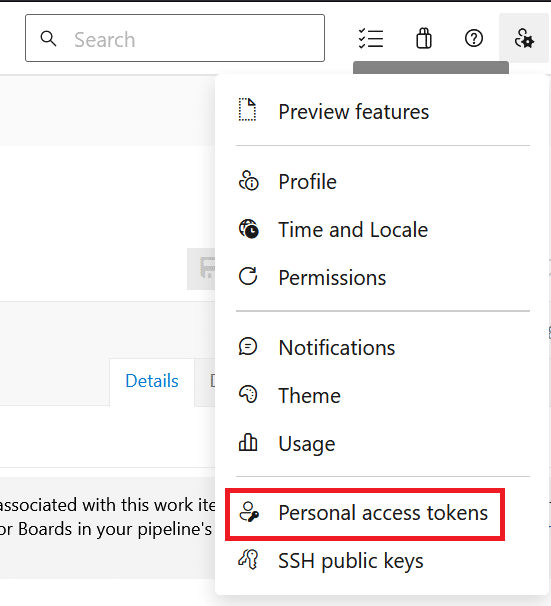Open Personal access tokens menu entry

365,514
